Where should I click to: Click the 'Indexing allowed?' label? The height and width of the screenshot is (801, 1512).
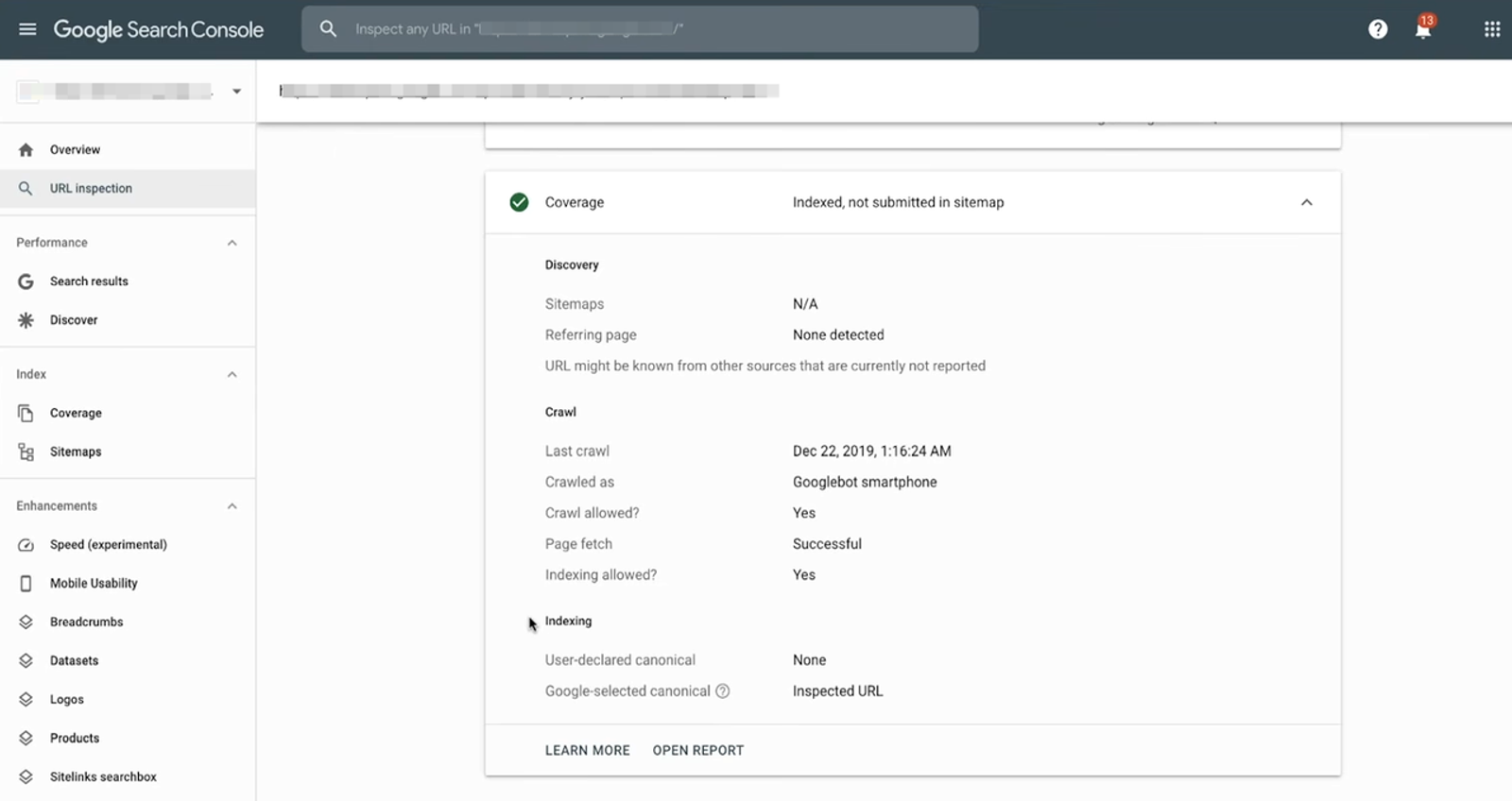600,575
